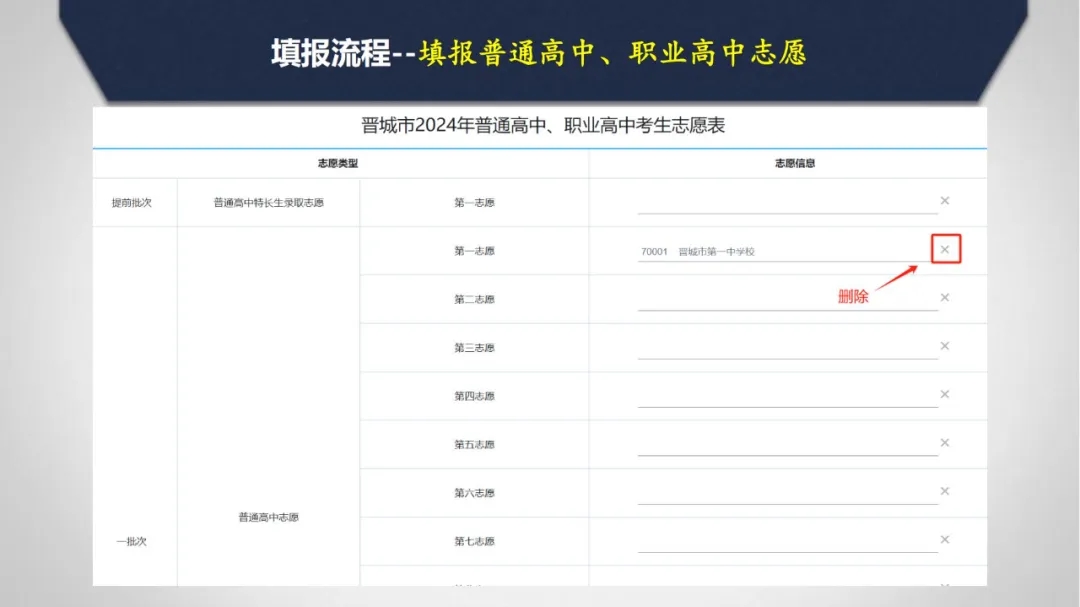Click the 第六志愿 input field
Viewport: 1080px width, 607px height.
click(787, 492)
